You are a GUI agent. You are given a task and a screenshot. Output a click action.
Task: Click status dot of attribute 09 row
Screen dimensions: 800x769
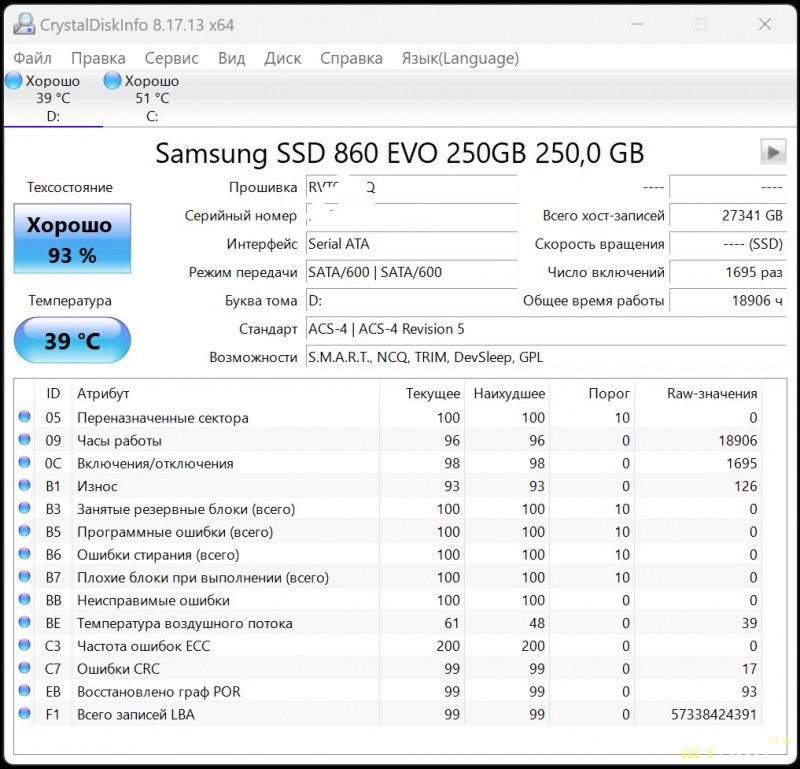(x=24, y=439)
